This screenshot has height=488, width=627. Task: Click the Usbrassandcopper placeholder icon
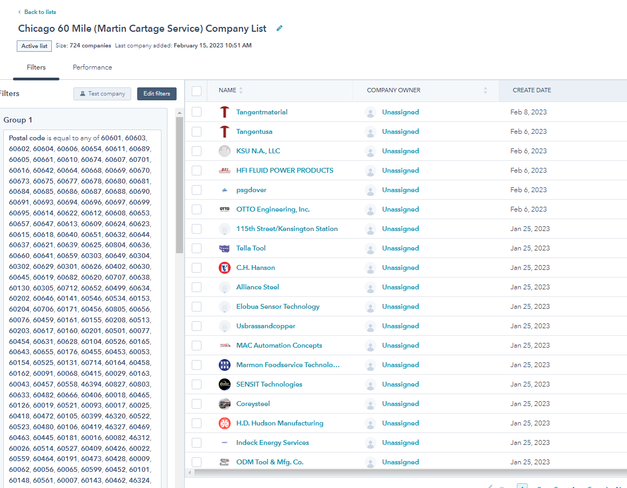(225, 326)
